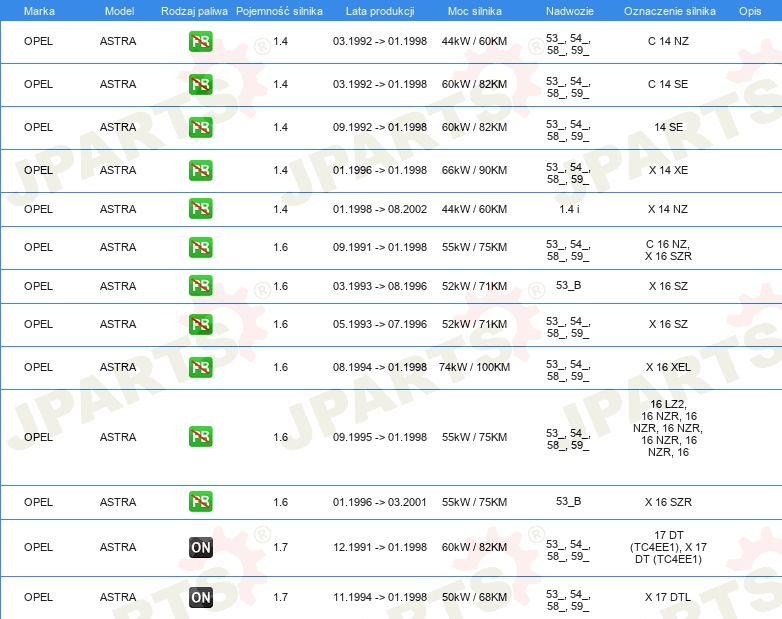Click the petrol icon for the 1.4 i row
The width and height of the screenshot is (782, 619).
[x=200, y=208]
